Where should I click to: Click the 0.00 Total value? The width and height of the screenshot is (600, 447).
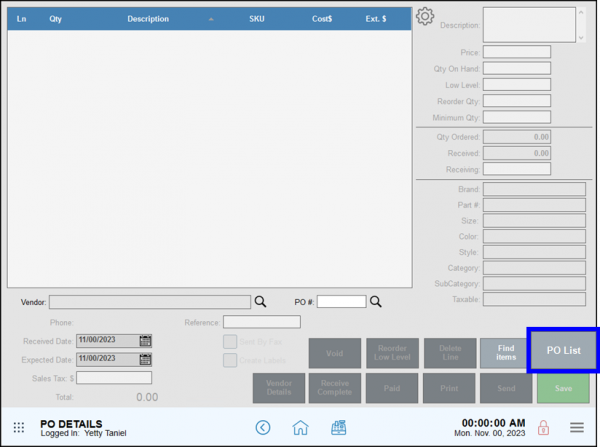click(x=147, y=397)
